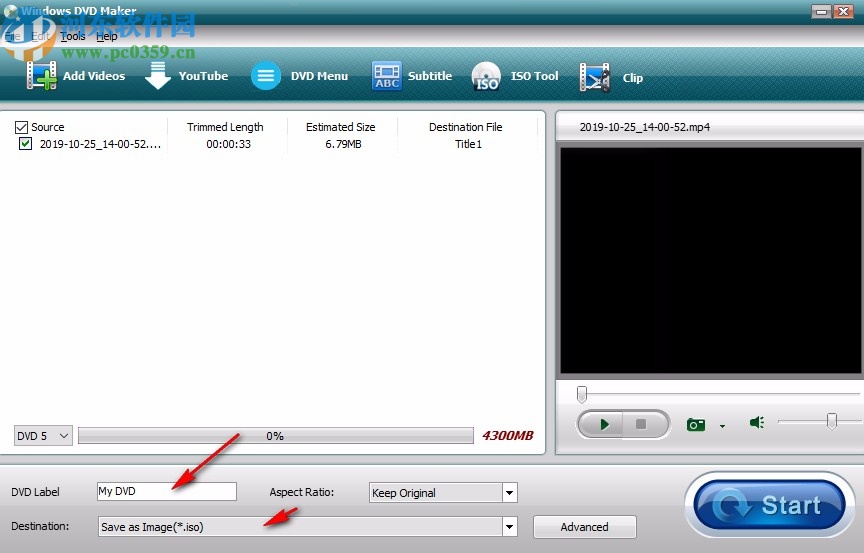Open the snapshot options arrow next to camera

tap(722, 426)
